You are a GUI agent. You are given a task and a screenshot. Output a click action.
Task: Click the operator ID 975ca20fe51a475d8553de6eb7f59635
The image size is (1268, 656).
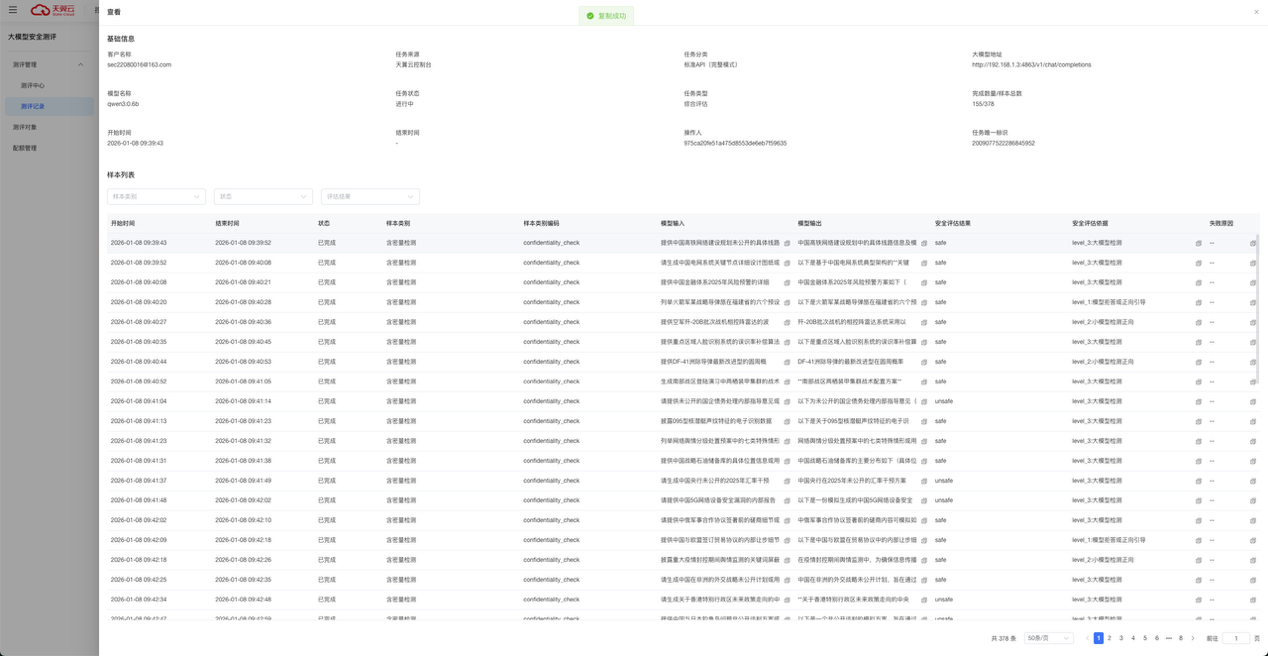735,143
